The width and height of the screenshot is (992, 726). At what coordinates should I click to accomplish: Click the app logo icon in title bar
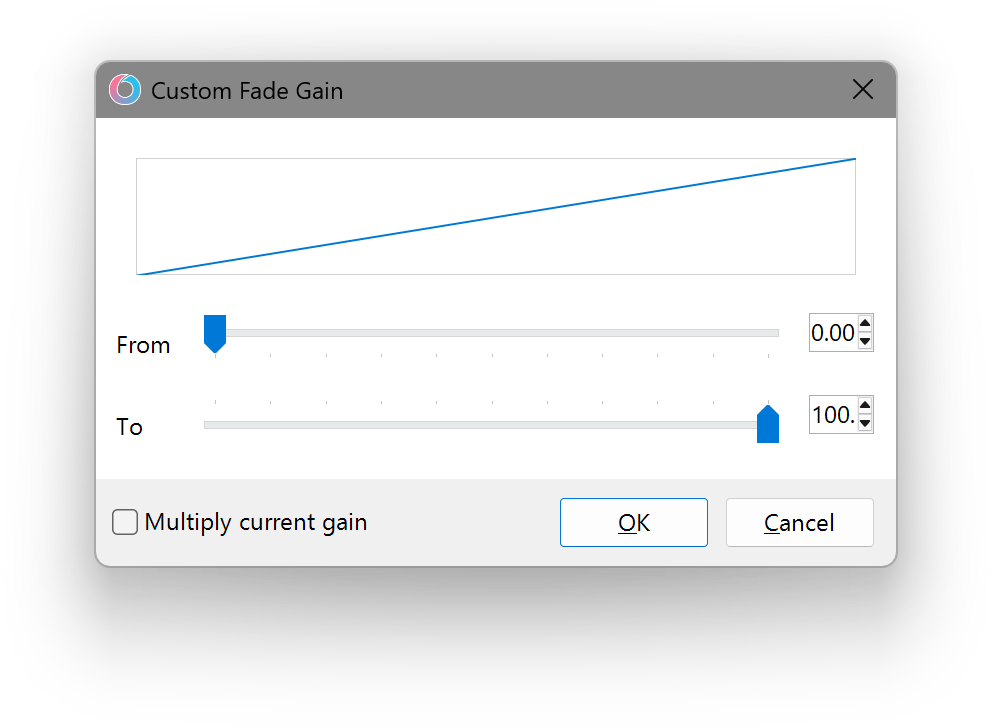pyautogui.click(x=125, y=90)
